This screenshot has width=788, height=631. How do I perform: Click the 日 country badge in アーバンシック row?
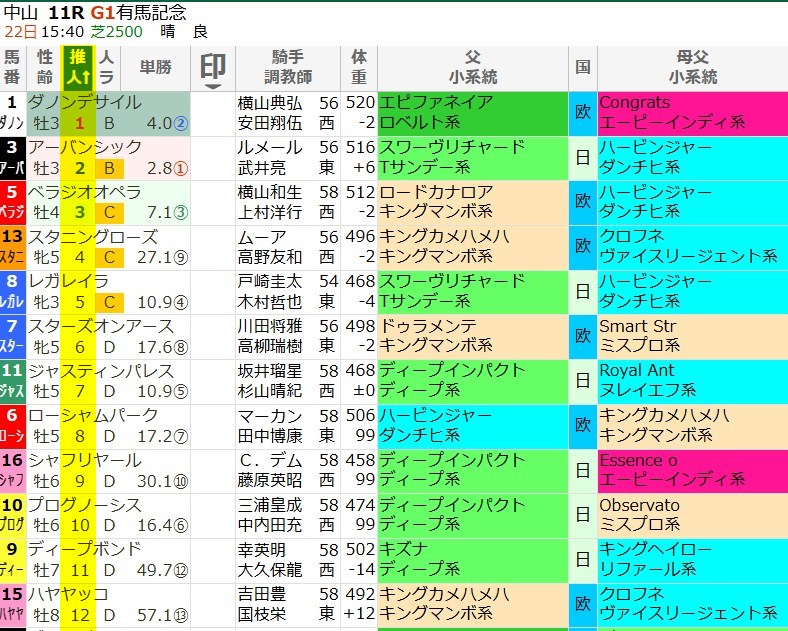[582, 157]
